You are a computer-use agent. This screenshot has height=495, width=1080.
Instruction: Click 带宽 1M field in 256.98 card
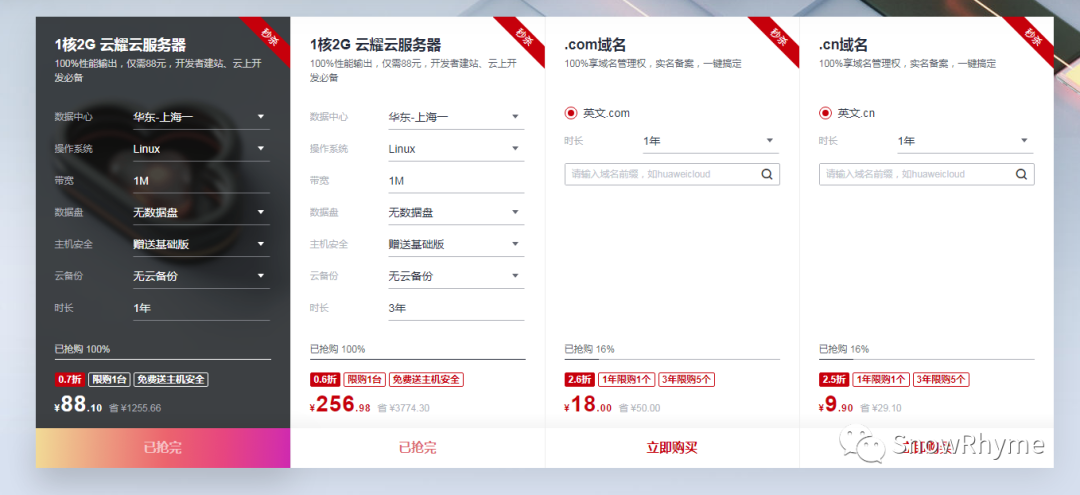coord(456,181)
